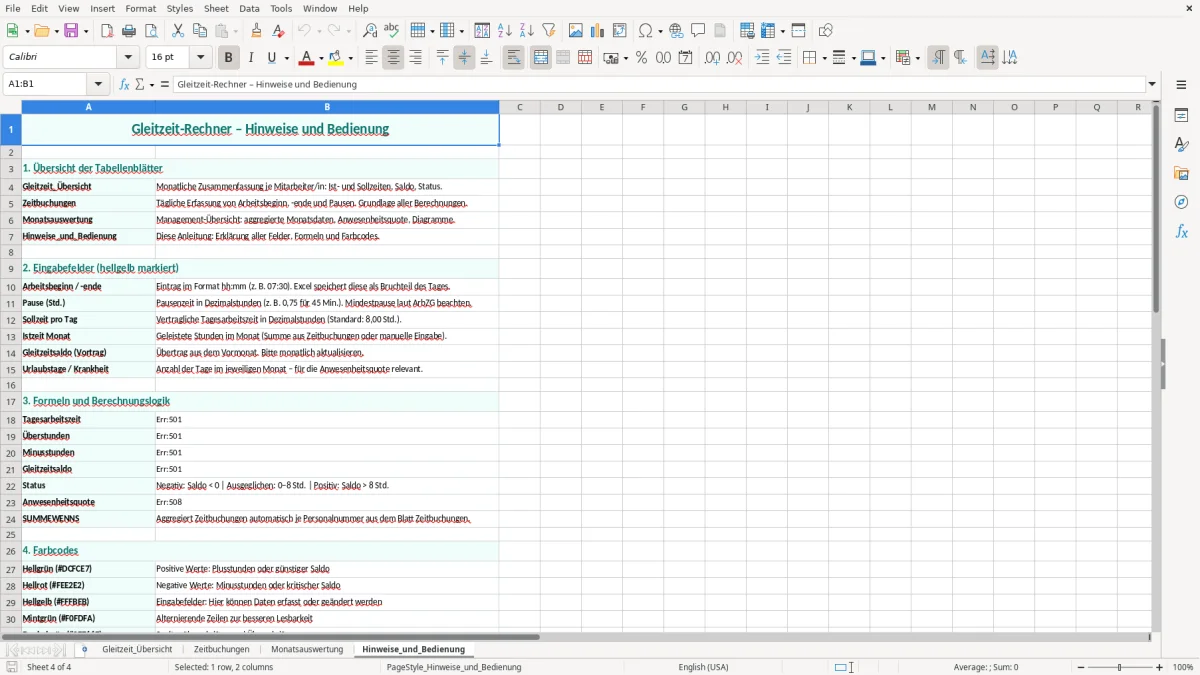1200x675 pixels.
Task: Click column header C
Action: pyautogui.click(x=520, y=107)
